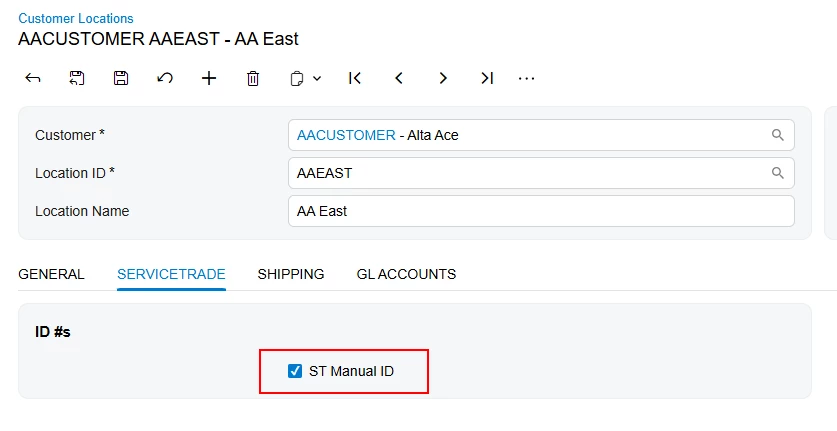Click the Save and Close icon
This screenshot has width=837, height=431.
77,78
